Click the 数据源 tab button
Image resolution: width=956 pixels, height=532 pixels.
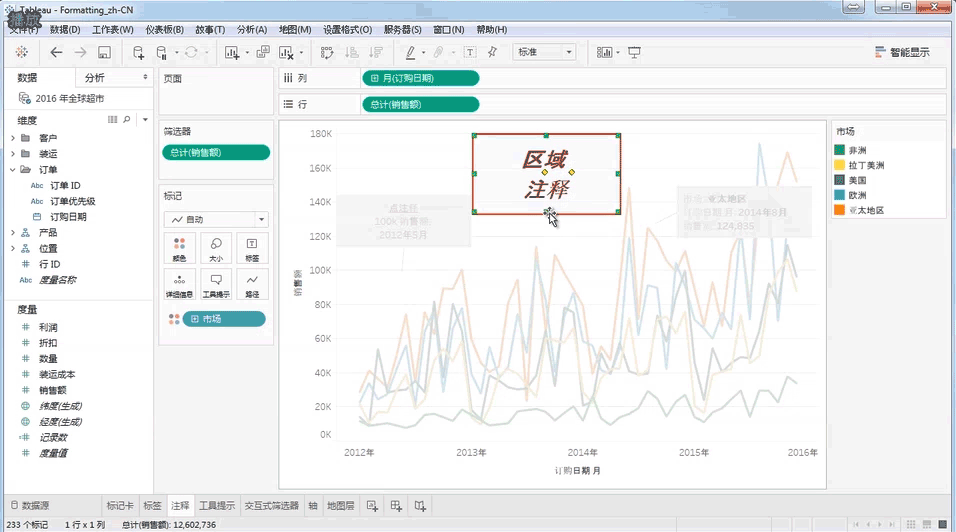tap(34, 506)
